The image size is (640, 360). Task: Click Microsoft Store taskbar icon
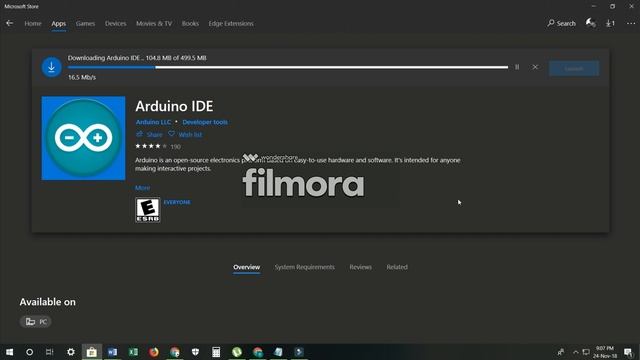pos(91,352)
